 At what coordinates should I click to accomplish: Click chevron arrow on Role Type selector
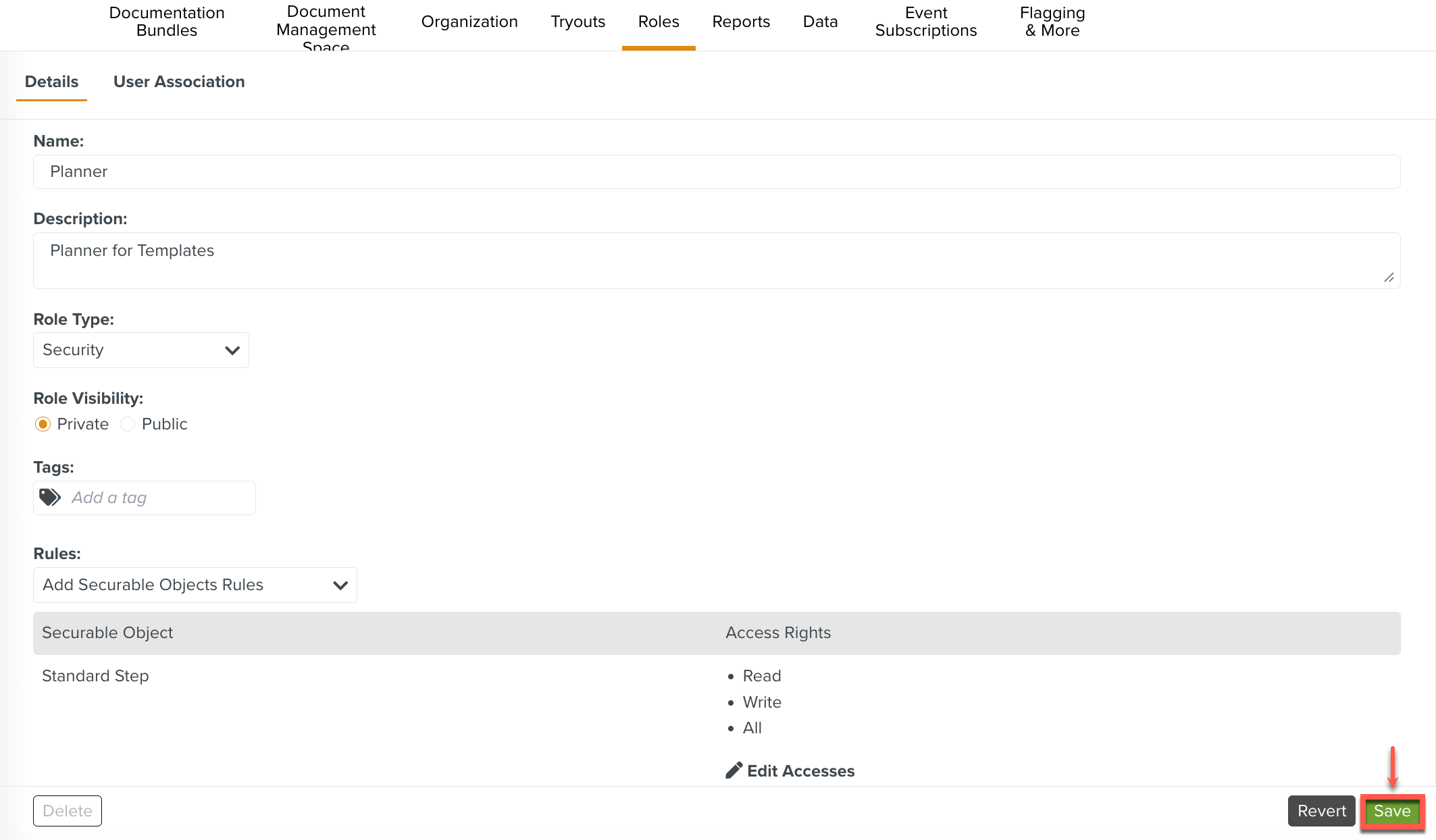(232, 350)
